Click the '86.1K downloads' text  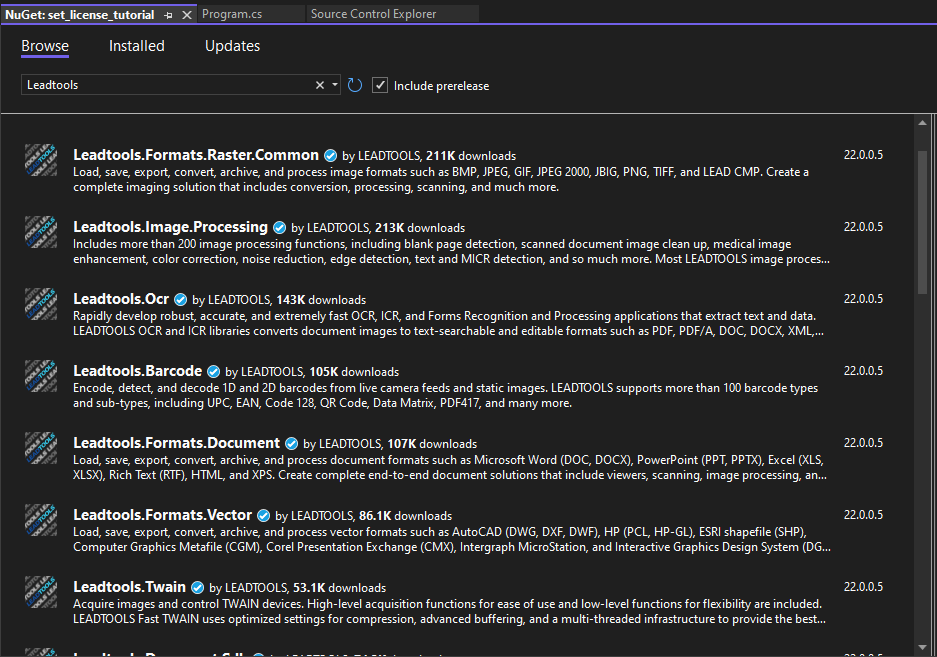tap(405, 517)
